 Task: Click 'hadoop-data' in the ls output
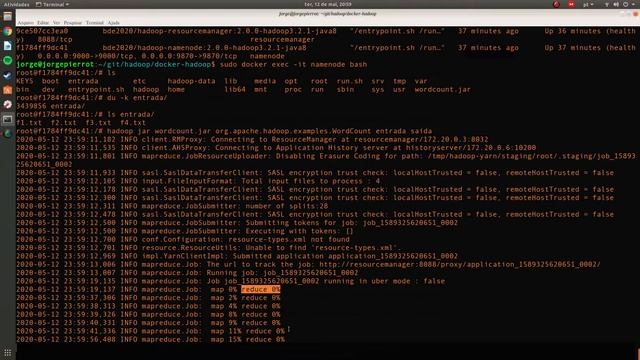tap(191, 81)
